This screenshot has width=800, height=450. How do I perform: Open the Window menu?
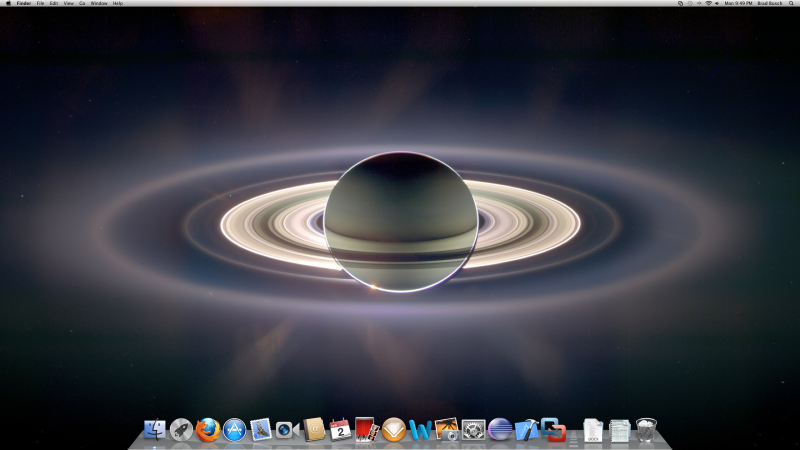99,4
